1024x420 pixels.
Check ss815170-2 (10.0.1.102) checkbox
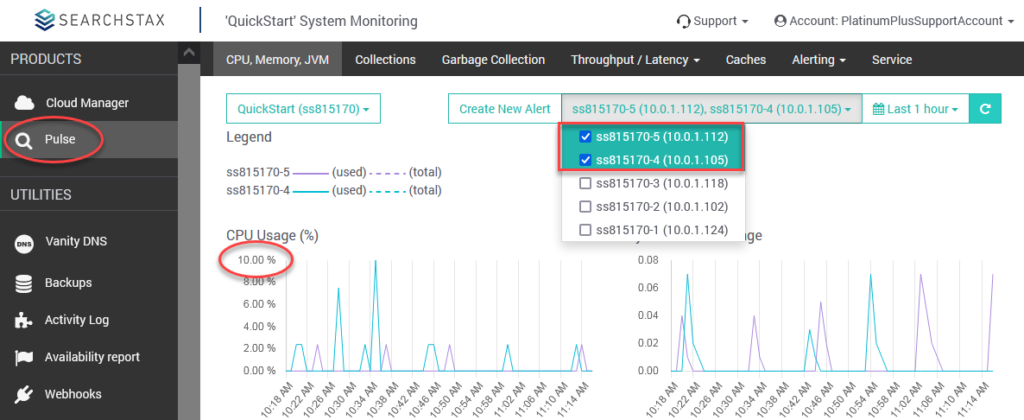(x=586, y=207)
